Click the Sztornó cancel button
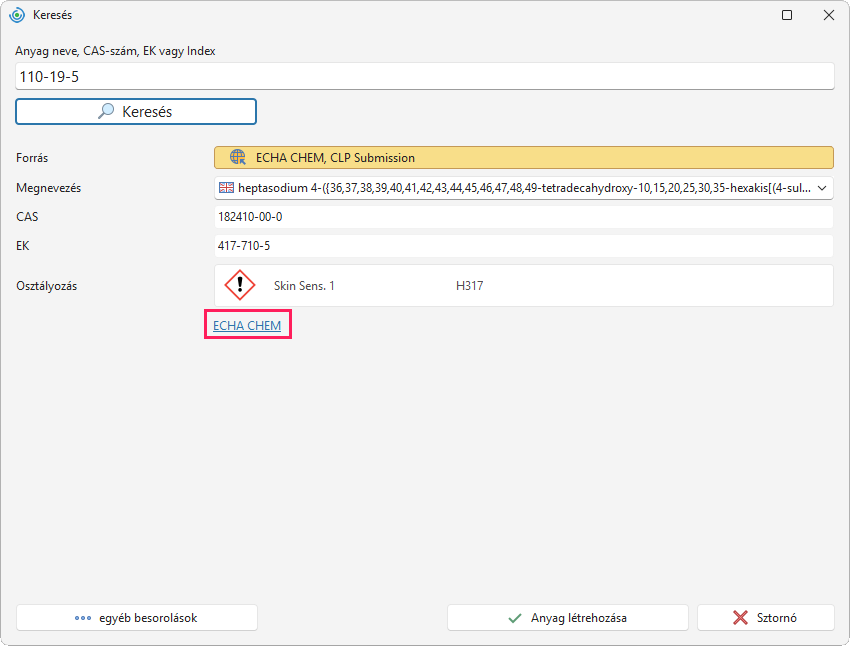 pos(765,618)
